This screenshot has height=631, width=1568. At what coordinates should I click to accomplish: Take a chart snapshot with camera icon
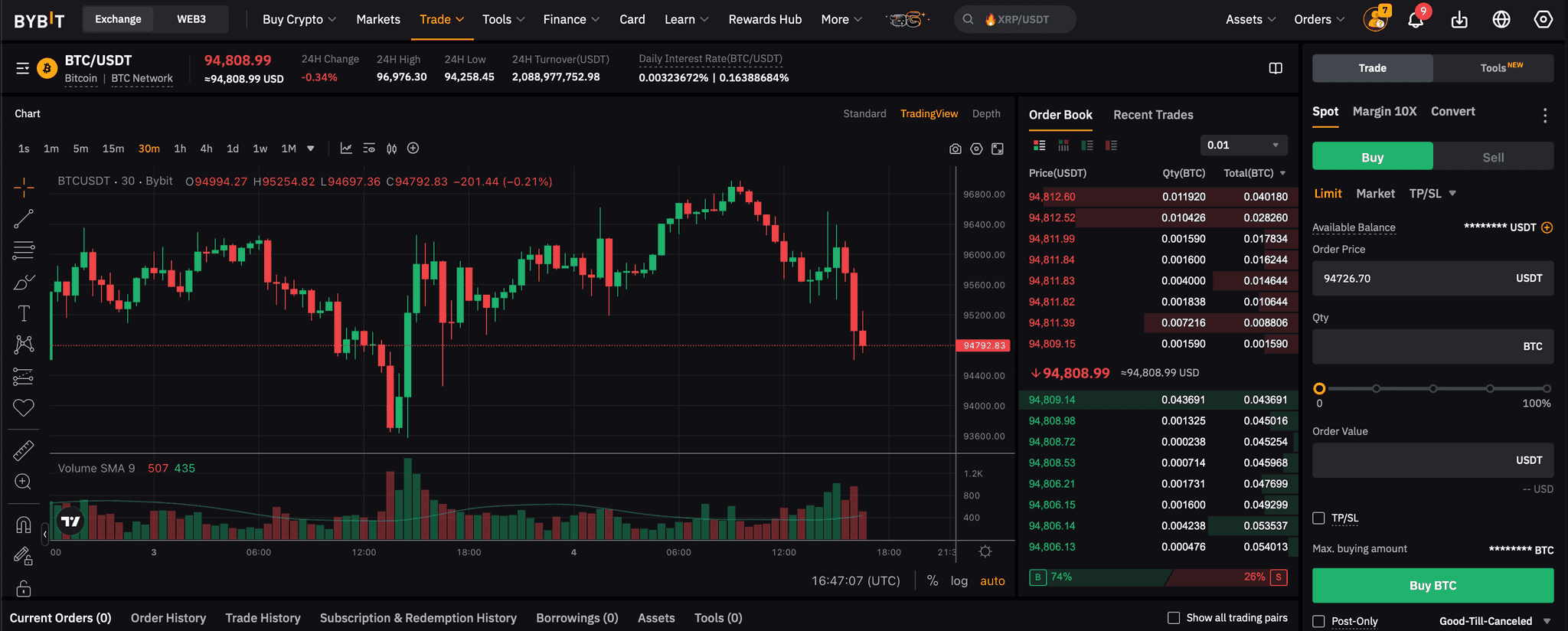[x=955, y=149]
